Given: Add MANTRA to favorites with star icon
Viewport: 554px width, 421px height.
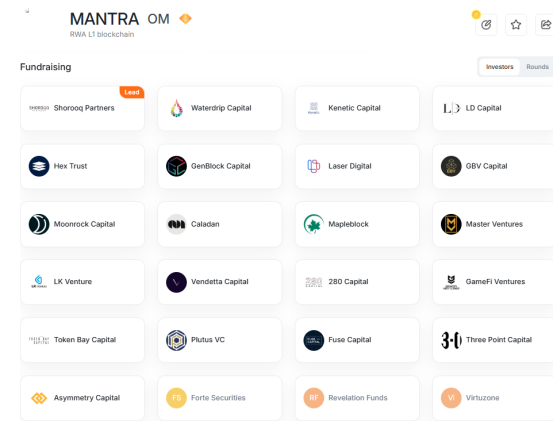Looking at the screenshot, I should [516, 25].
